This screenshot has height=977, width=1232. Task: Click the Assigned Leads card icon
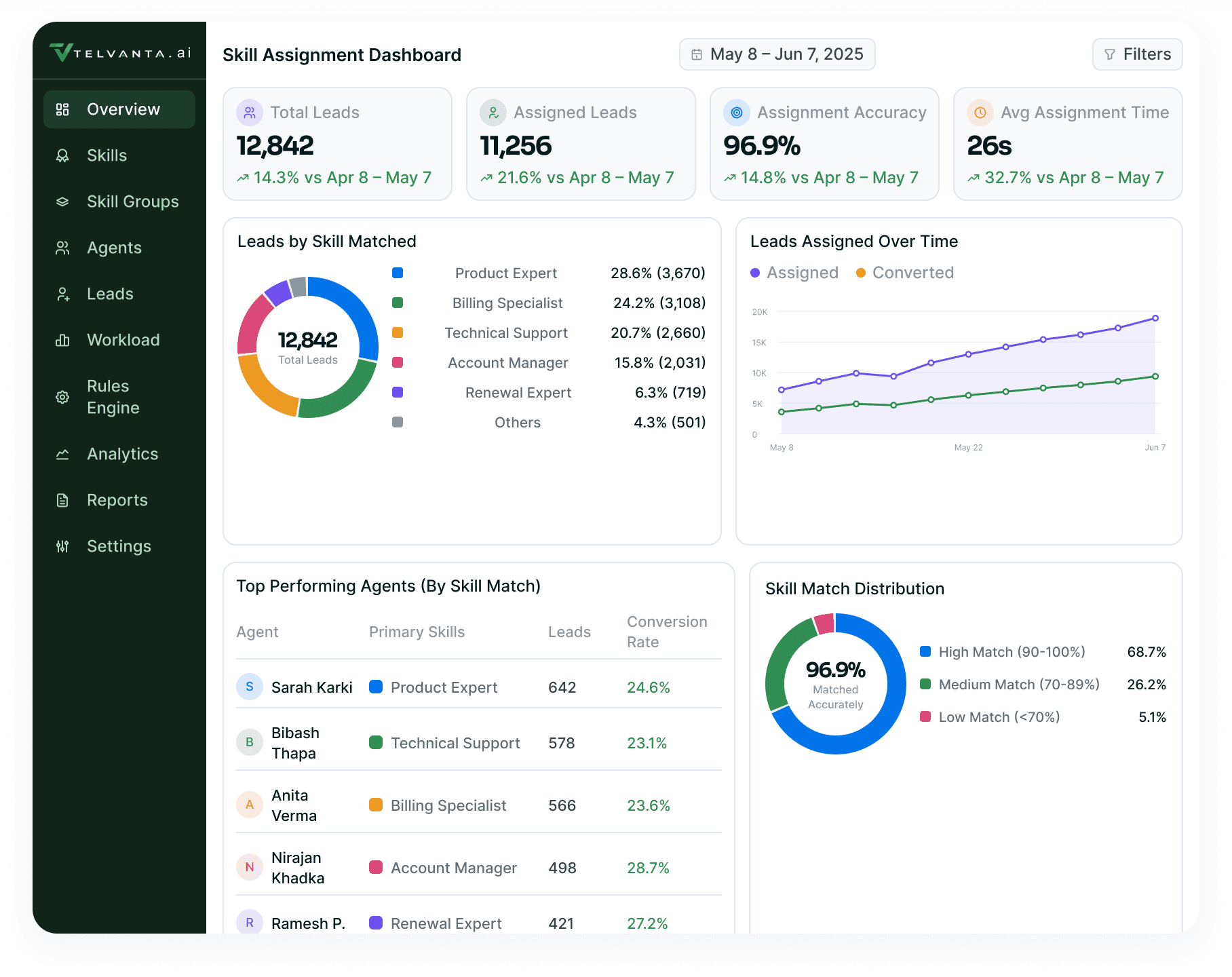coord(493,113)
